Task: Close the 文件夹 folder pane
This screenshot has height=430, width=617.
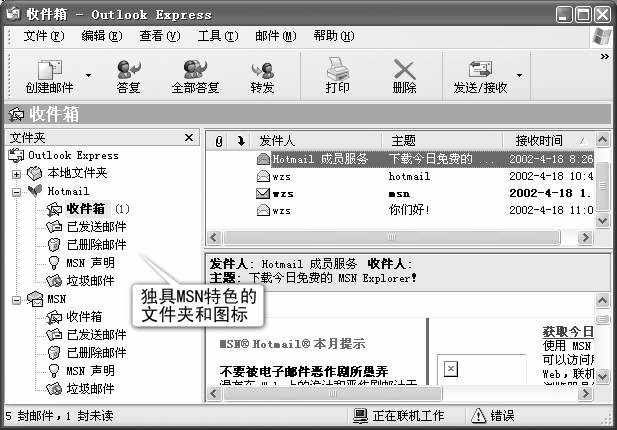Action: [189, 138]
